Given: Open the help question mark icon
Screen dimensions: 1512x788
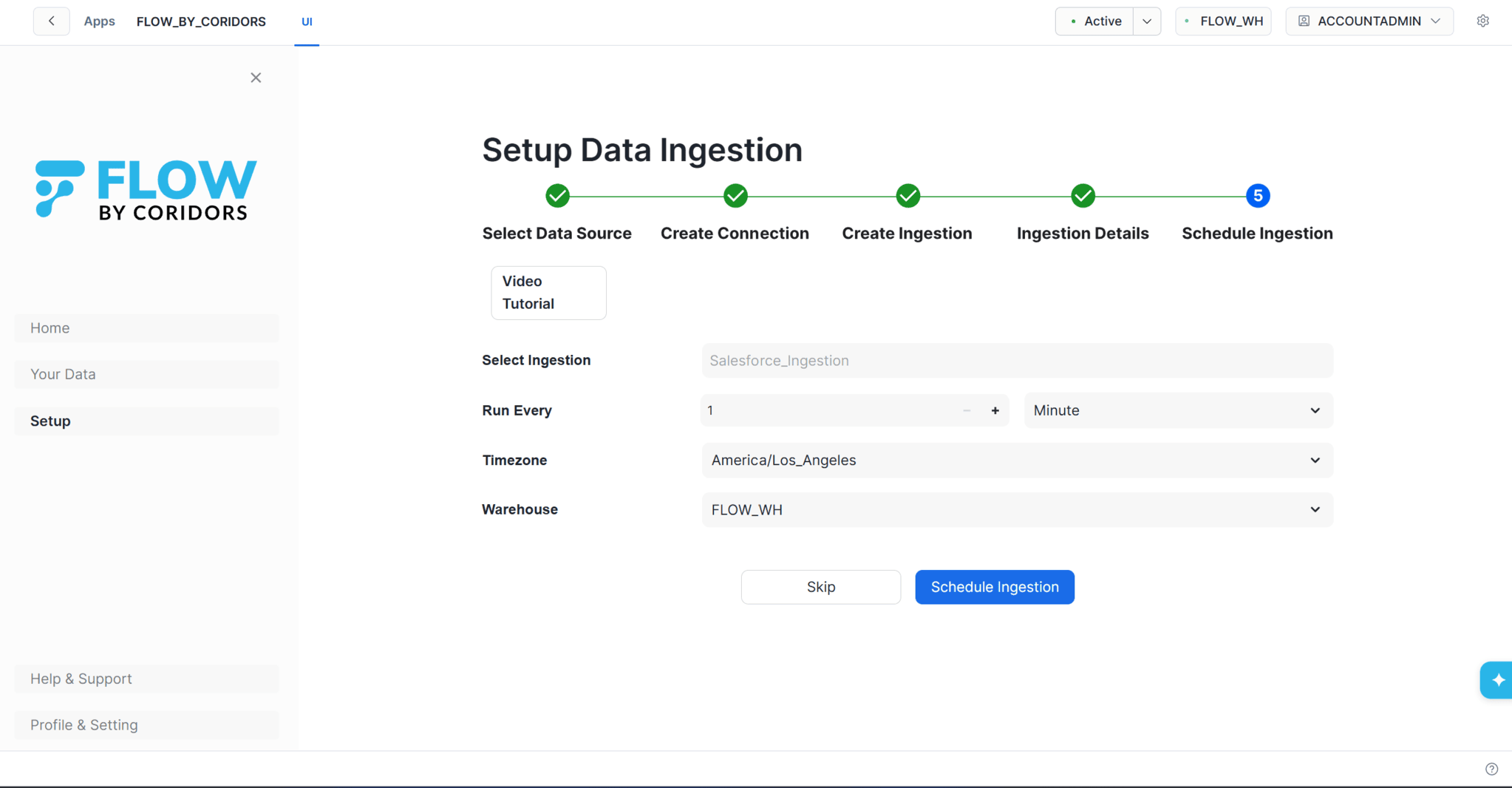Looking at the screenshot, I should (x=1491, y=769).
